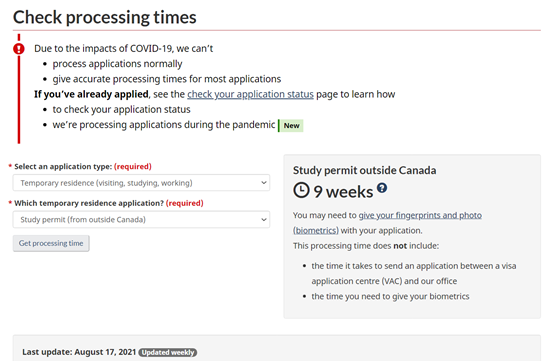Follow the give your fingerprints and photo link
This screenshot has height=361, width=552.
[x=420, y=215]
